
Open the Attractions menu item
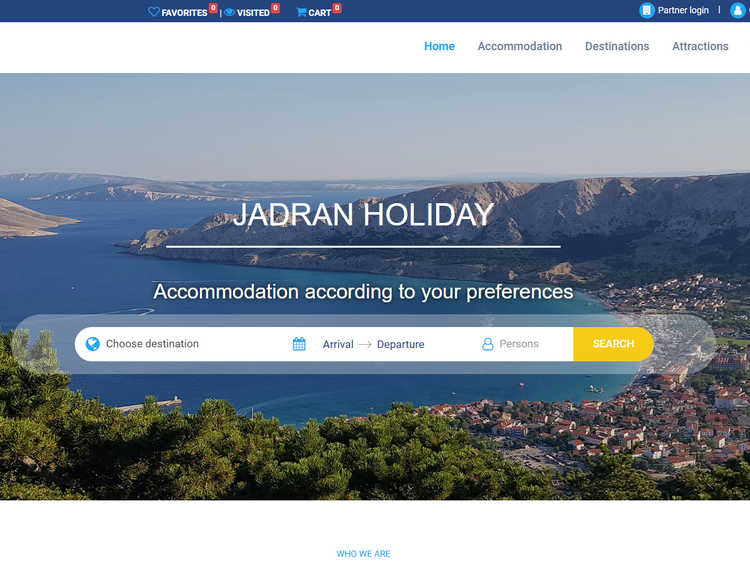pos(700,46)
